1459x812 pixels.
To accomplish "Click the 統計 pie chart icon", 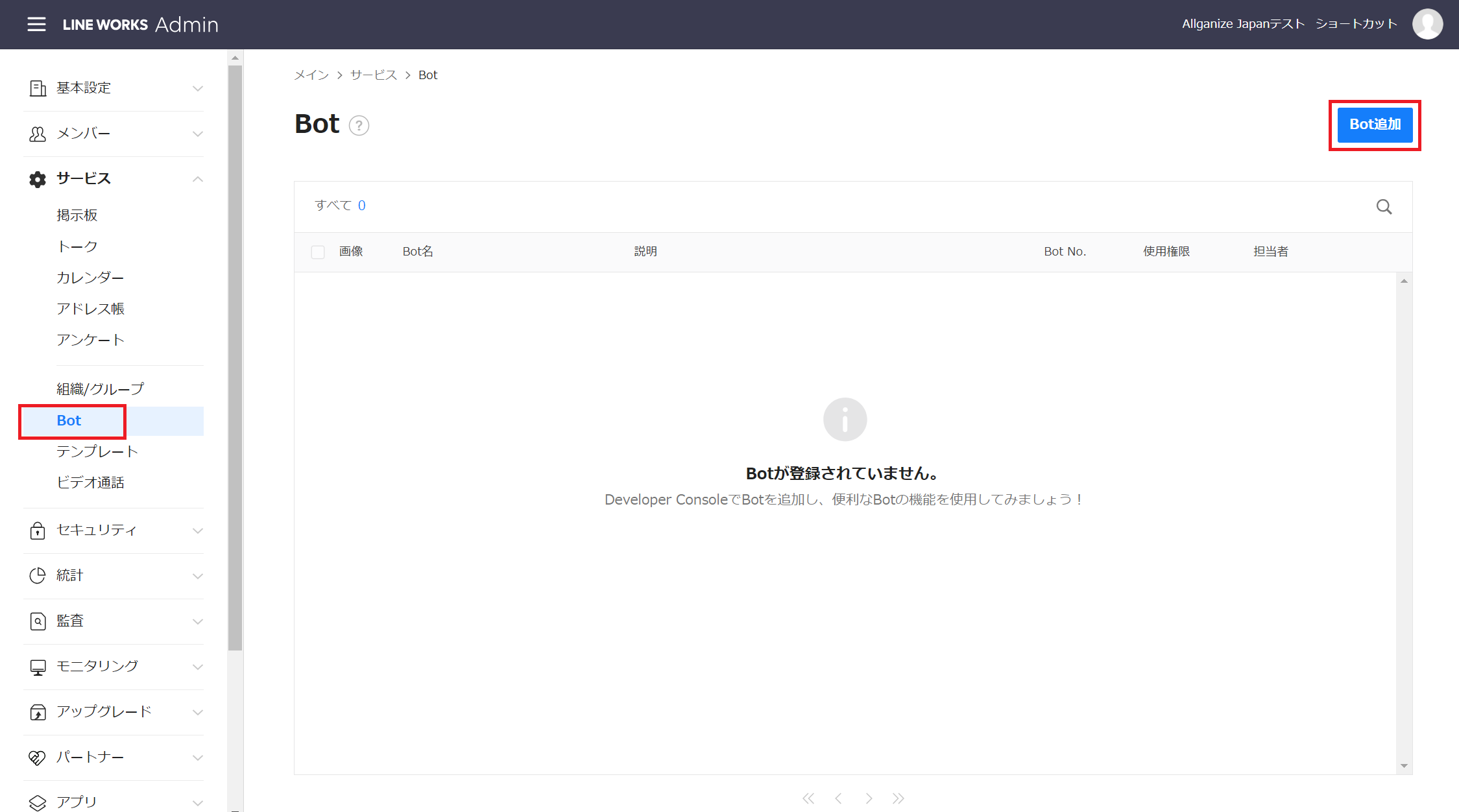I will [x=38, y=576].
